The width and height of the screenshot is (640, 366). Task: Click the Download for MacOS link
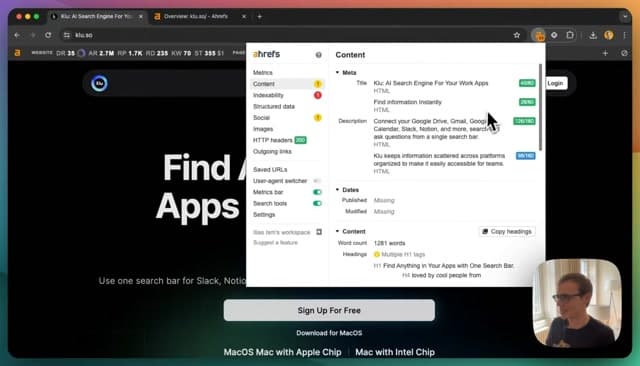[x=329, y=333]
